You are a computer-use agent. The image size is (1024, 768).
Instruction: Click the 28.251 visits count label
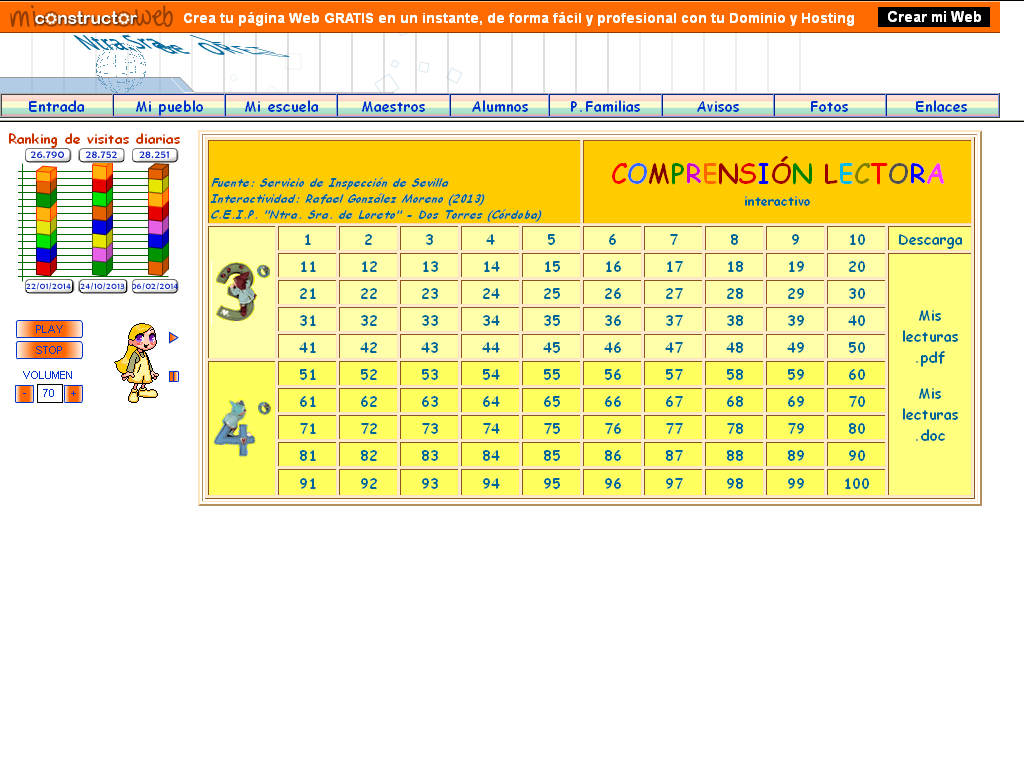click(x=155, y=155)
